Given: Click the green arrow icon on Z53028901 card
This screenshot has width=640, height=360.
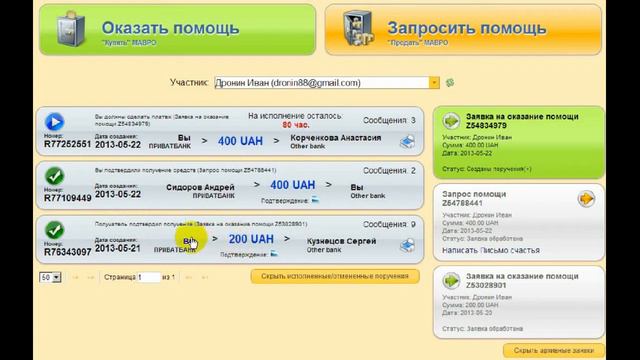Looking at the screenshot, I should click(451, 281).
